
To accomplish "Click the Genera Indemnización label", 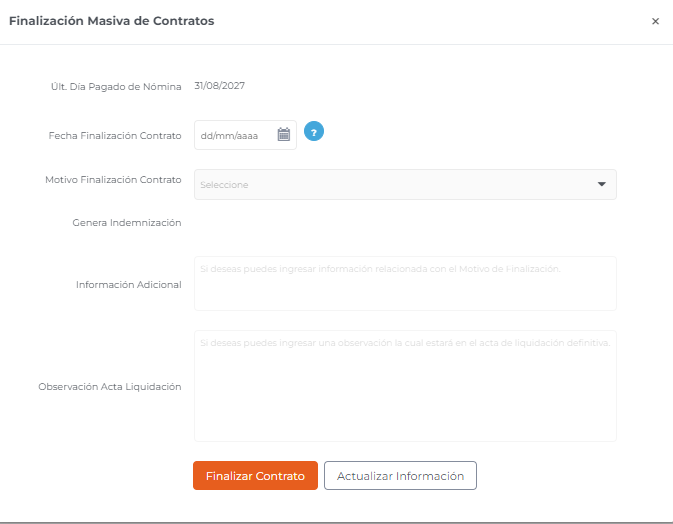I will coord(127,223).
